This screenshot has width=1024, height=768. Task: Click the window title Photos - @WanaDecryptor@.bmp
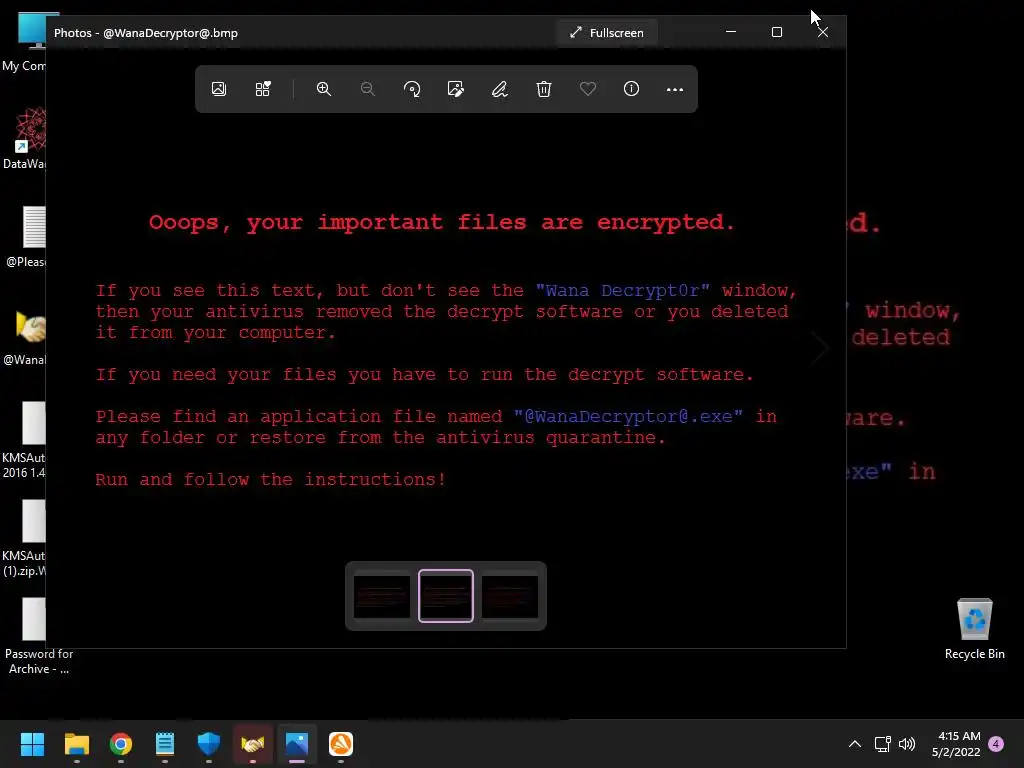tap(146, 33)
